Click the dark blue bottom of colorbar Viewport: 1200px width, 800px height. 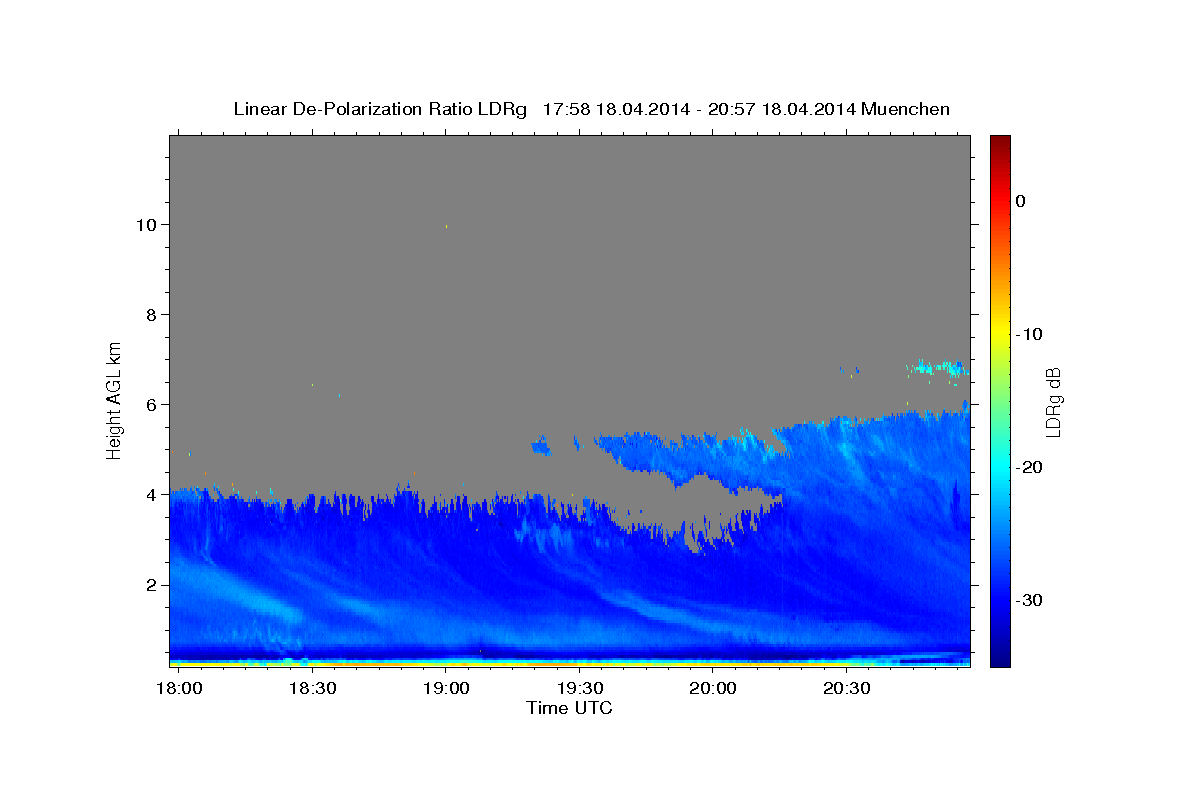click(x=1000, y=658)
